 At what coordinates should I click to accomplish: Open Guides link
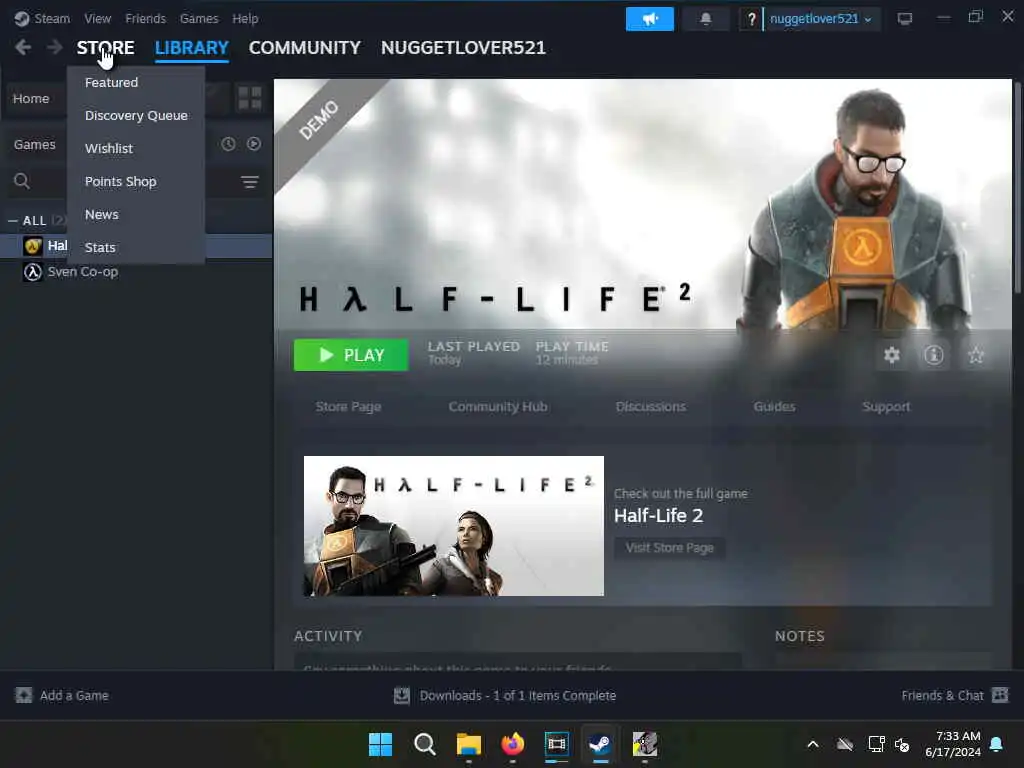pos(774,406)
